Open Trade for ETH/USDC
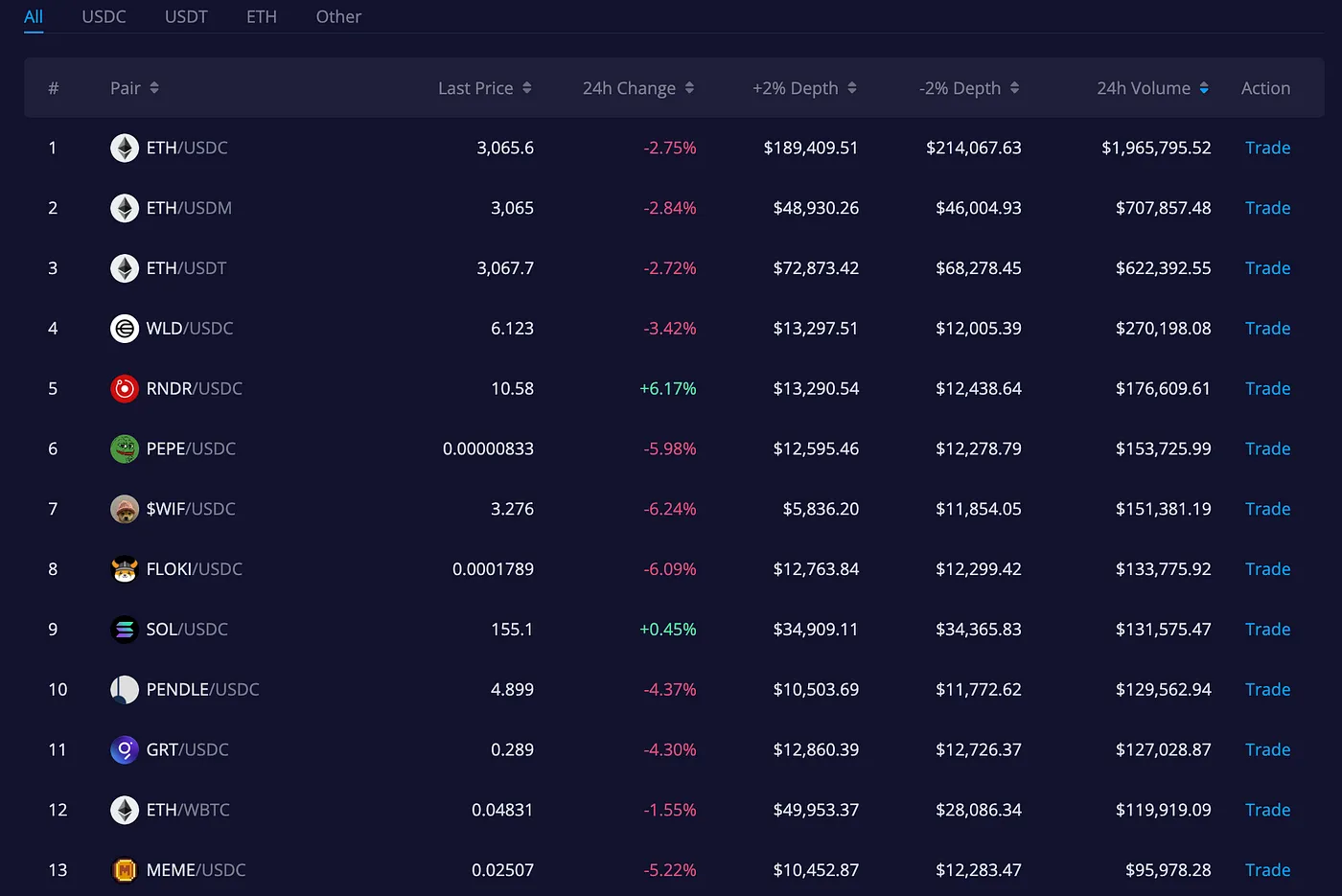1342x896 pixels. coord(1267,148)
